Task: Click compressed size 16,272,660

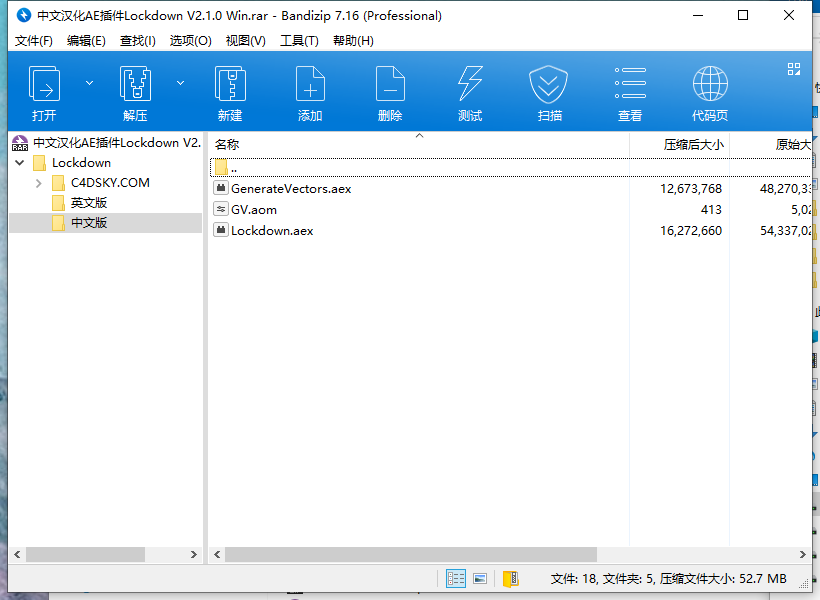Action: pyautogui.click(x=691, y=231)
